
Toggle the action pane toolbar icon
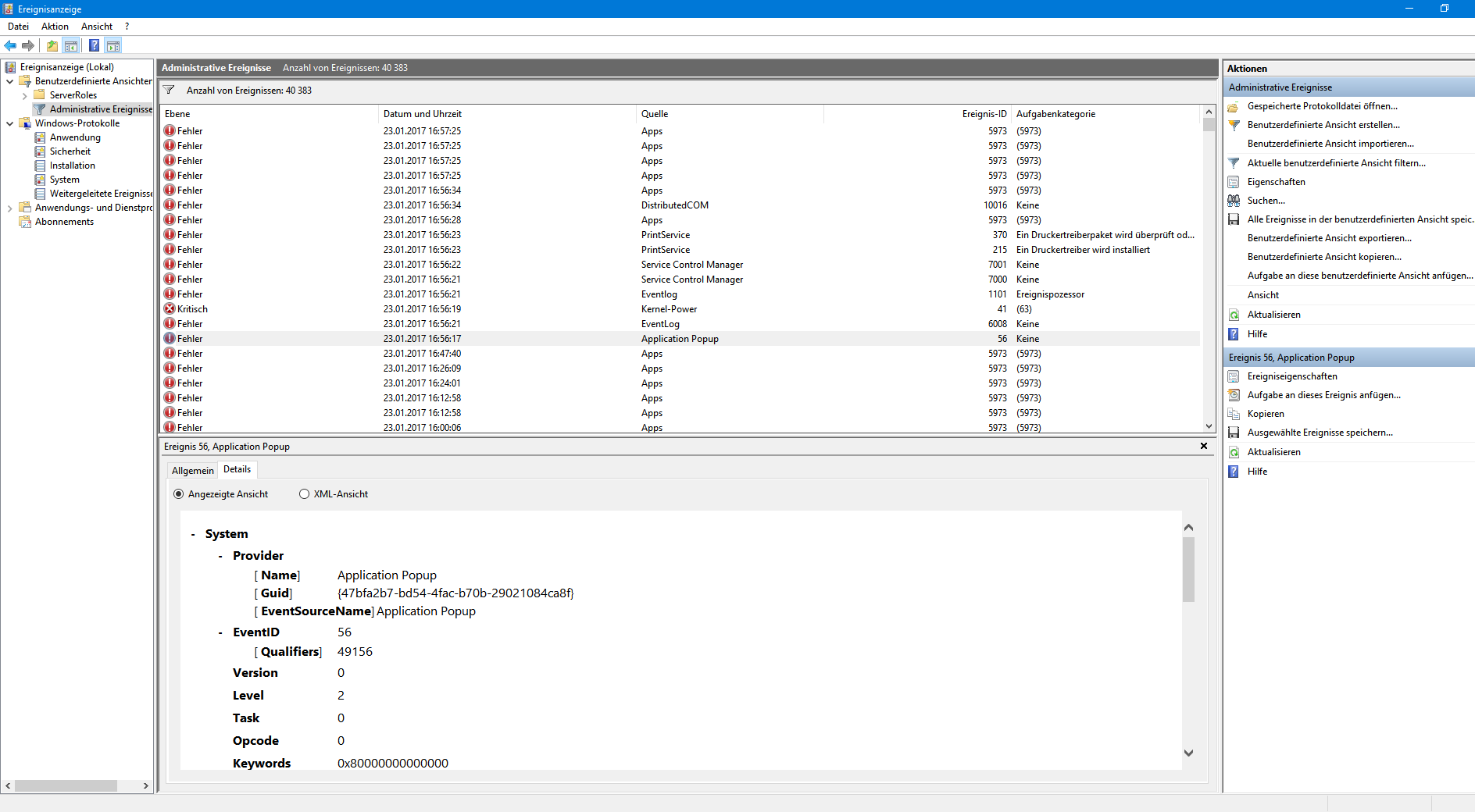(113, 45)
